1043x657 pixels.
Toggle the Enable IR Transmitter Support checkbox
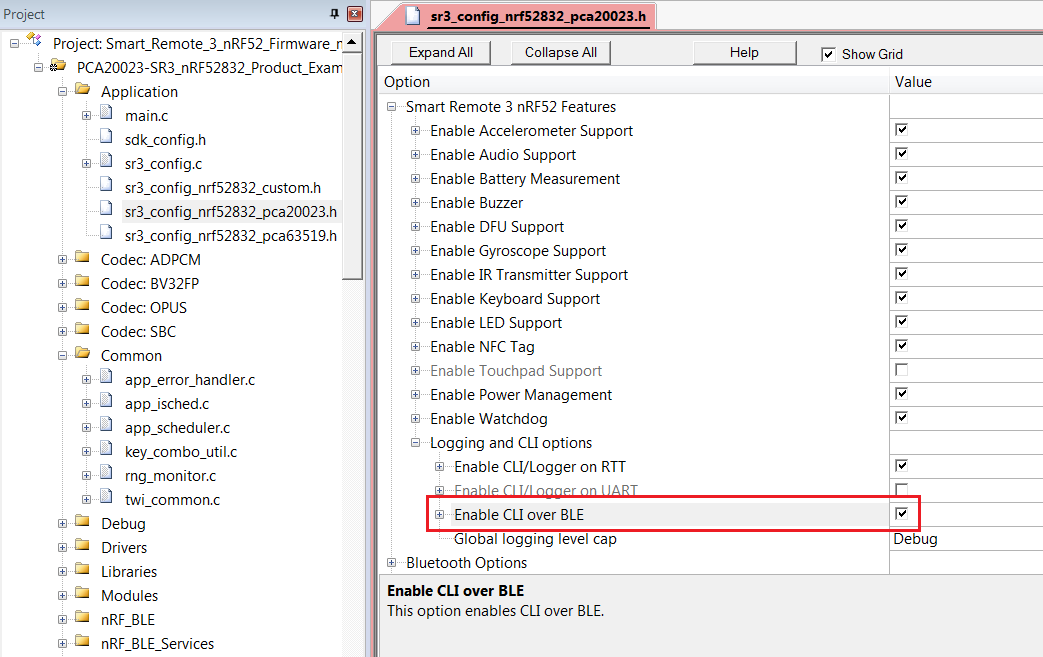pos(901,274)
